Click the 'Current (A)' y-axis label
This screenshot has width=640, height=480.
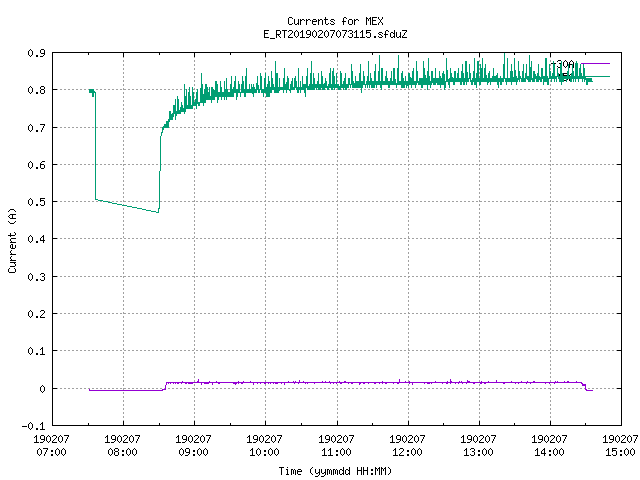pos(12,241)
